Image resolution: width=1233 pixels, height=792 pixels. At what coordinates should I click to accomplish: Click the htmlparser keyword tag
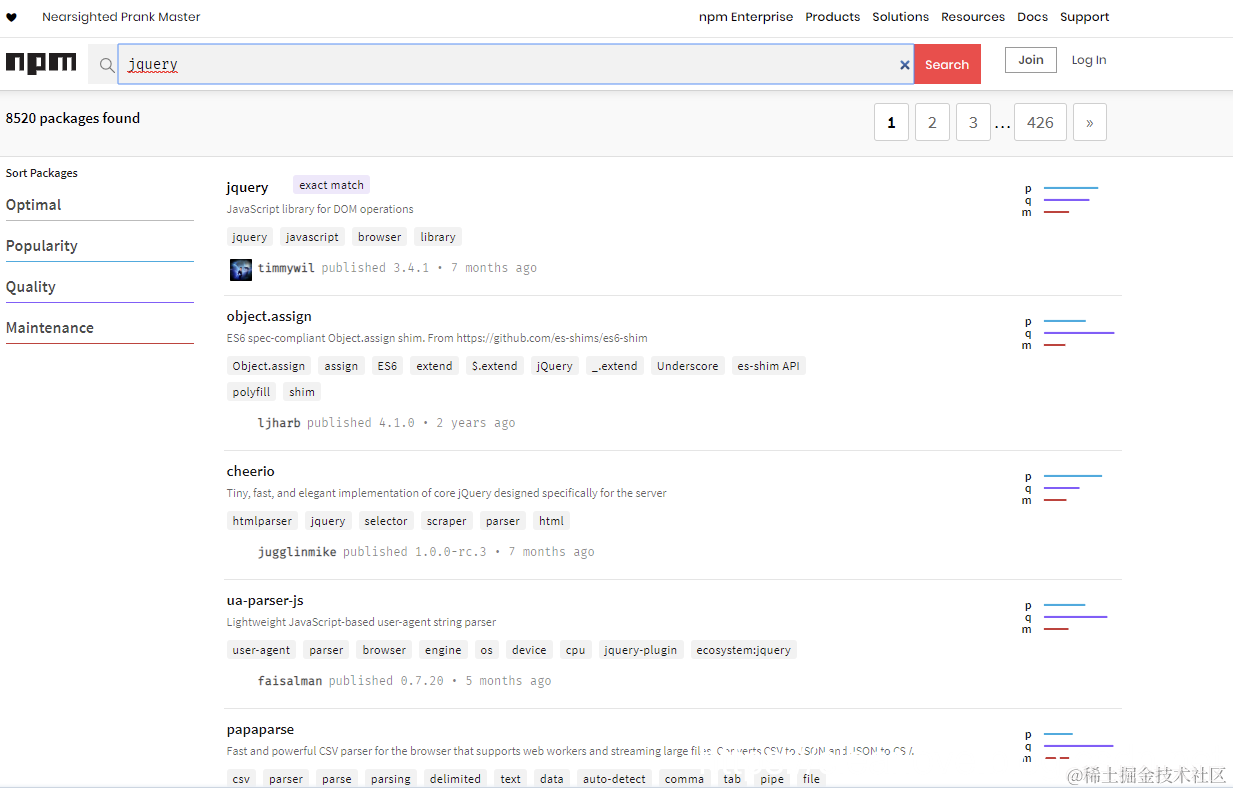click(263, 521)
